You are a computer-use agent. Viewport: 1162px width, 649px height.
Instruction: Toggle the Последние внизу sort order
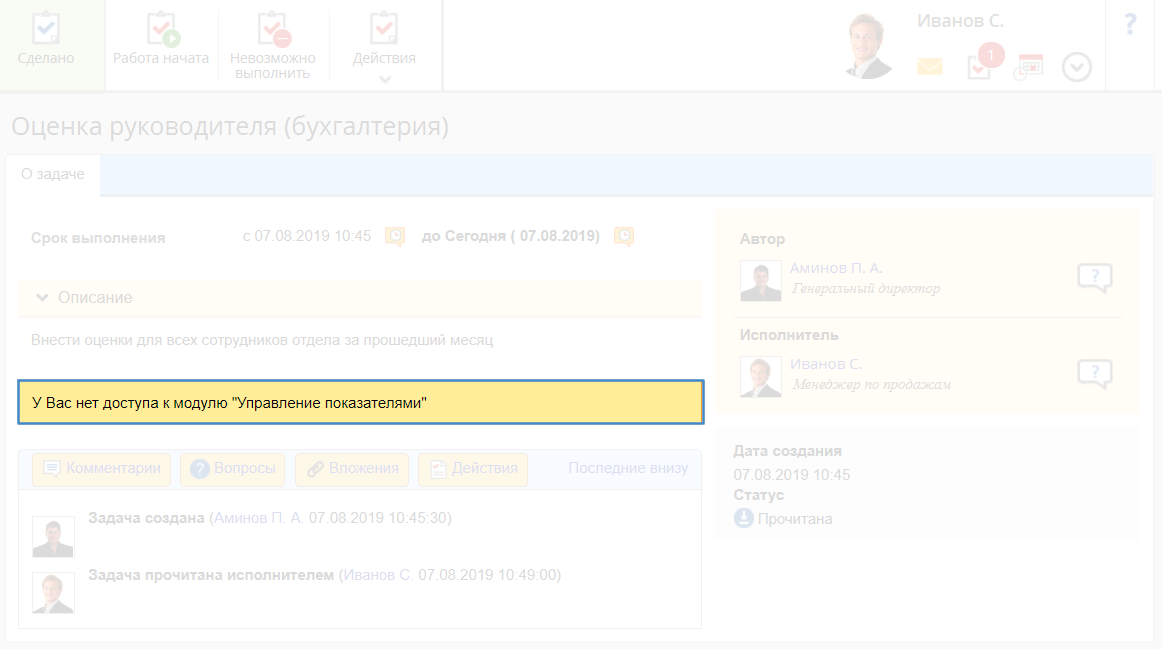pos(628,468)
